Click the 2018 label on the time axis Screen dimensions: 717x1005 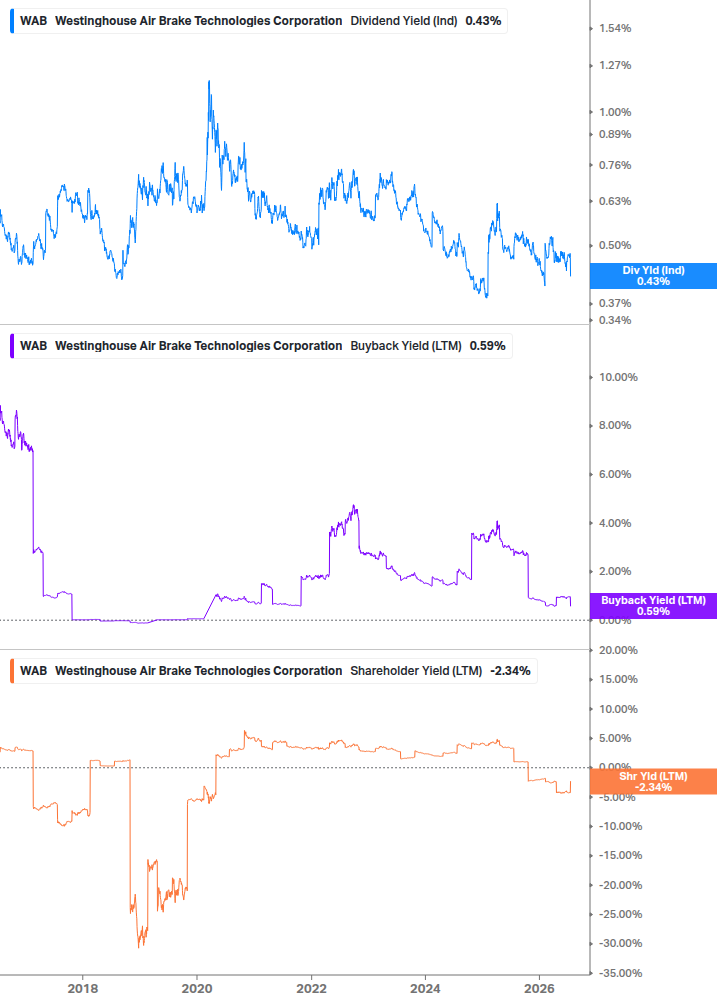tap(83, 988)
